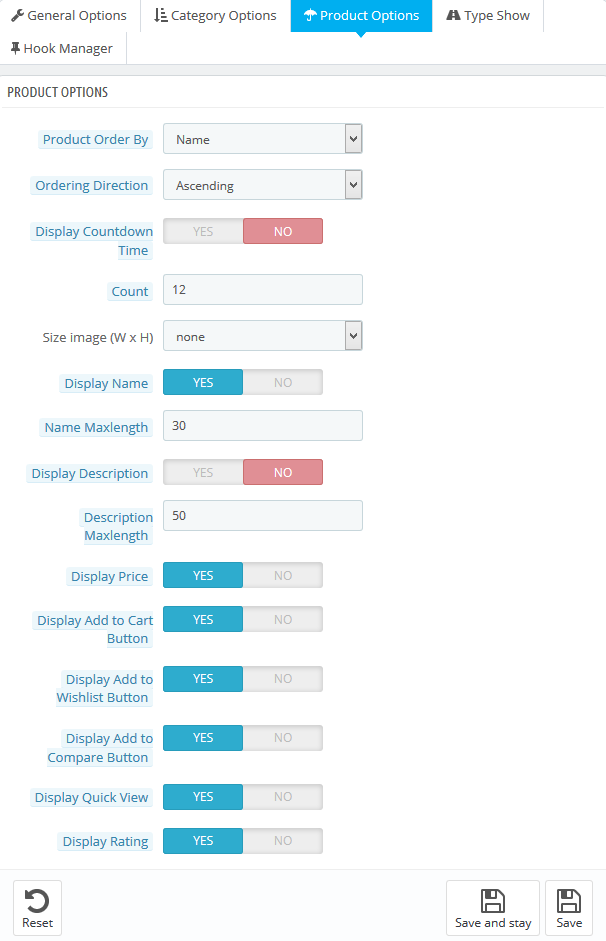Enable Display Countdown Time with YES
Viewport: 606px width, 941px height.
(203, 231)
